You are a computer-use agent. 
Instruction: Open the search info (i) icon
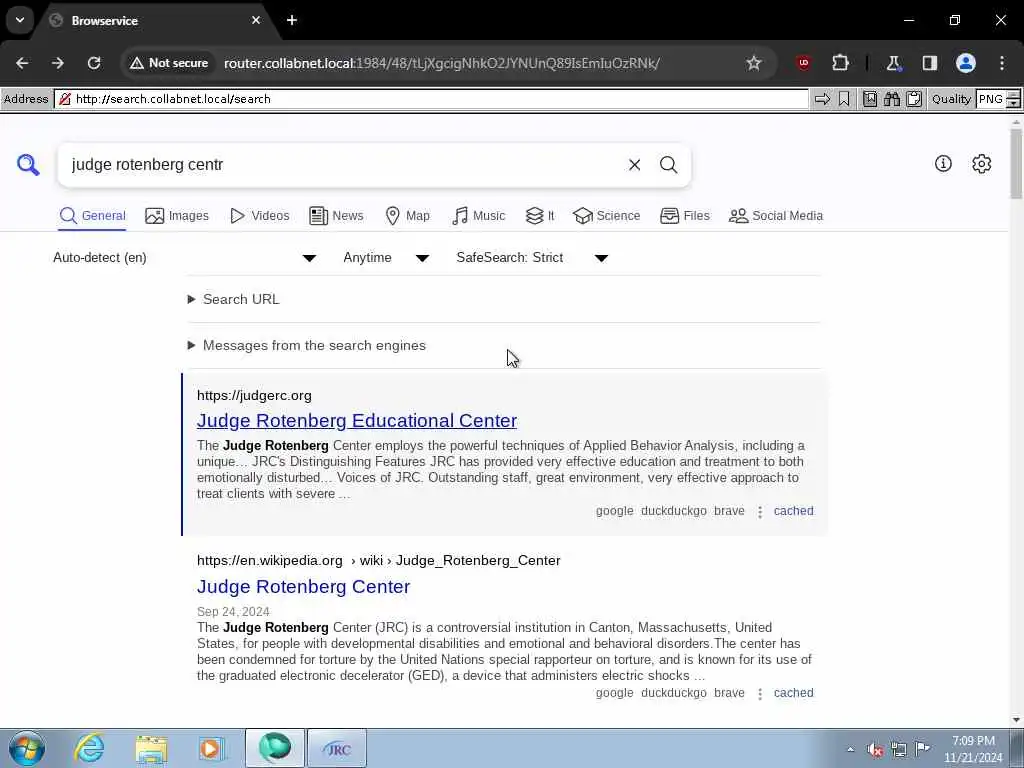(x=943, y=163)
